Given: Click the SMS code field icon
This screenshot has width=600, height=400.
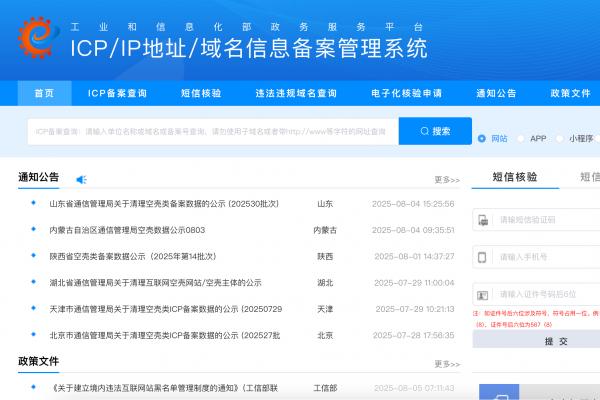Looking at the screenshot, I should 482,220.
